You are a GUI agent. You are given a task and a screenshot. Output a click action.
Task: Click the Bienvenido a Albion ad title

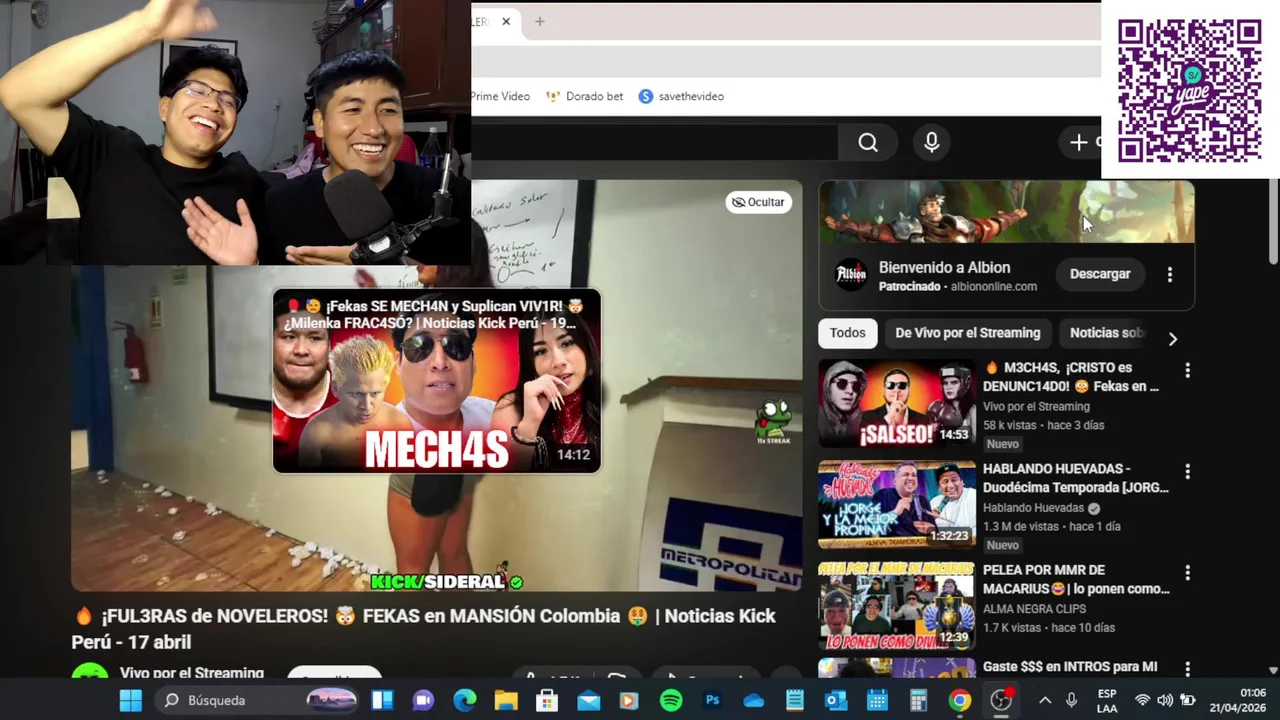[x=944, y=268]
